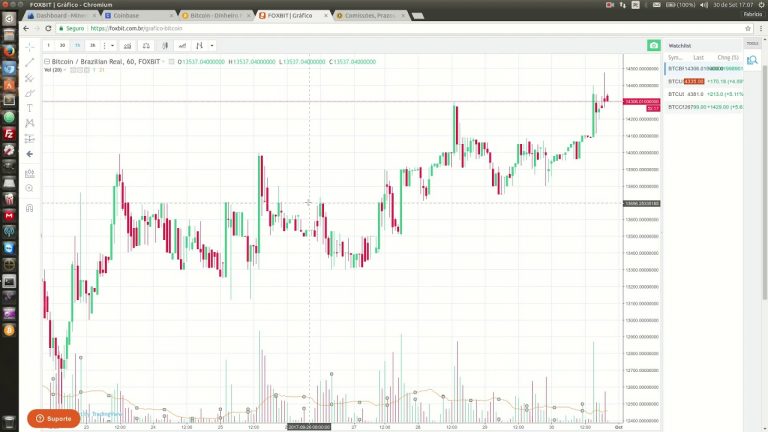
Task: Select watchlist row showing +1429.00 change
Action: [703, 107]
